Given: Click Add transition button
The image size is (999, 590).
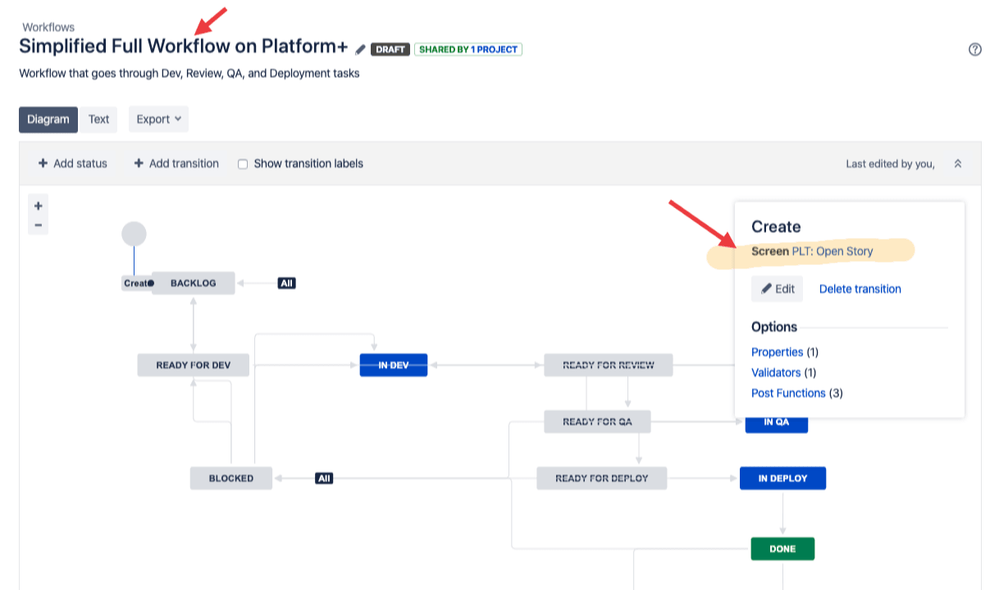Looking at the screenshot, I should pos(176,163).
